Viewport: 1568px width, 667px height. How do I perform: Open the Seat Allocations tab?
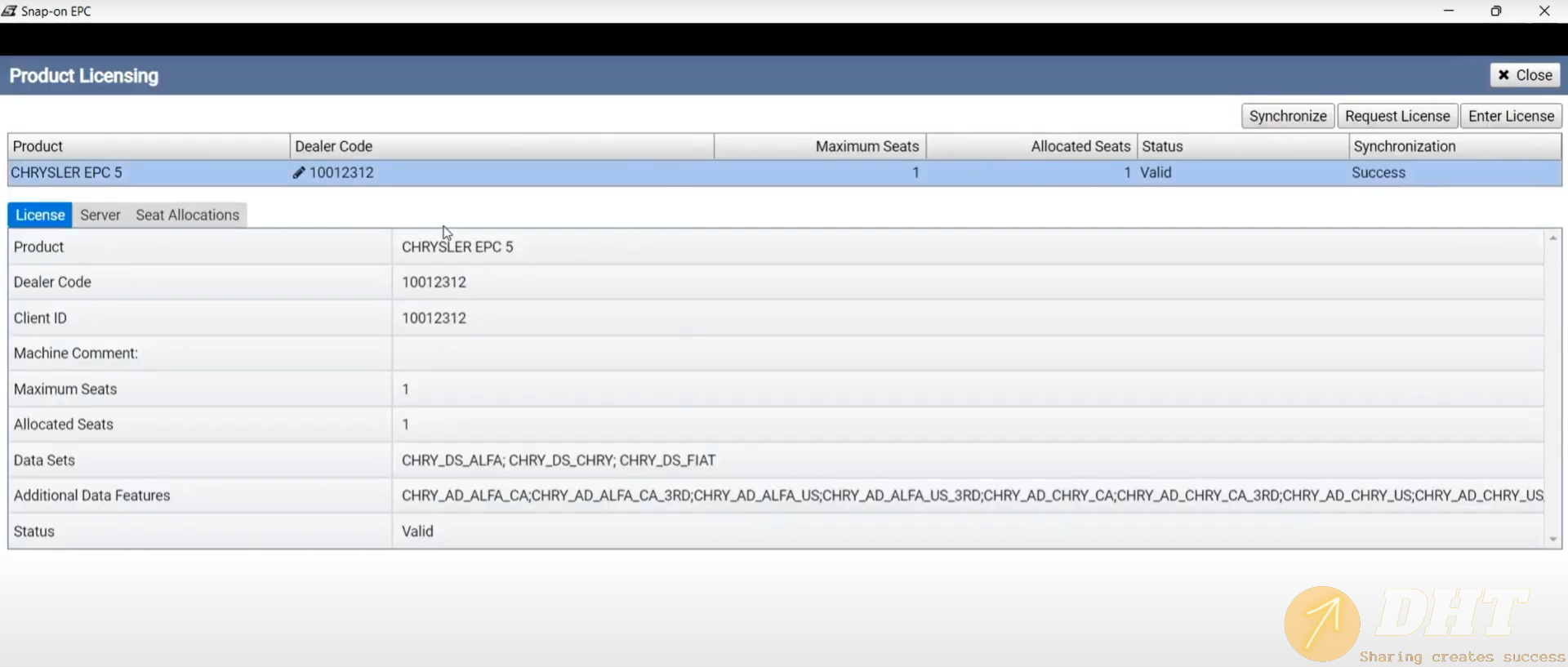coord(187,215)
